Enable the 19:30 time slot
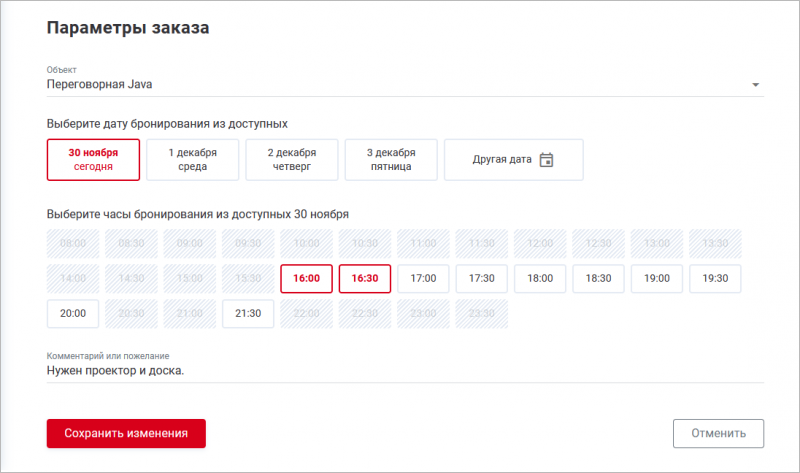800x473 pixels. (715, 278)
